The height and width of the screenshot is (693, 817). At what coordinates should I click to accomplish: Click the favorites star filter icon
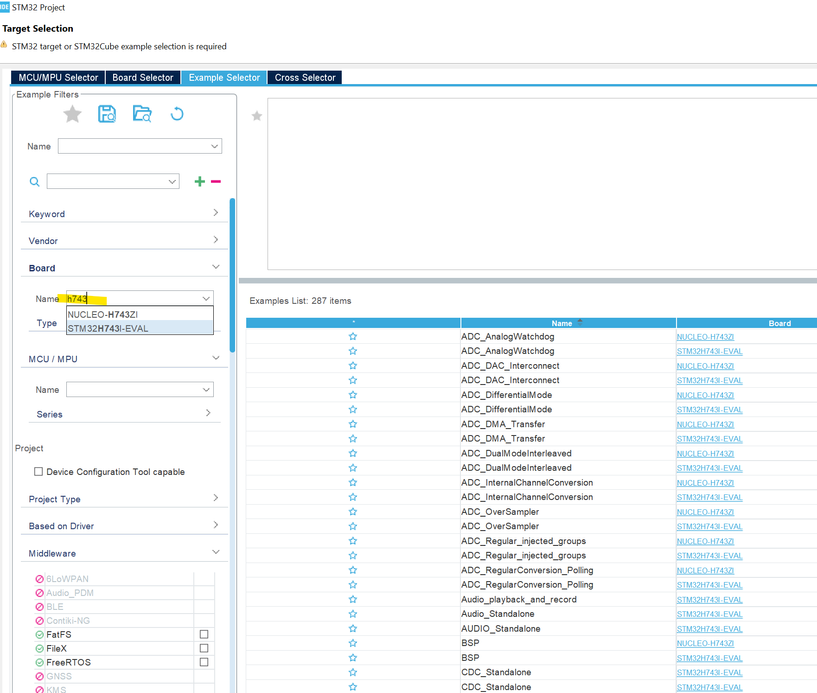[72, 114]
